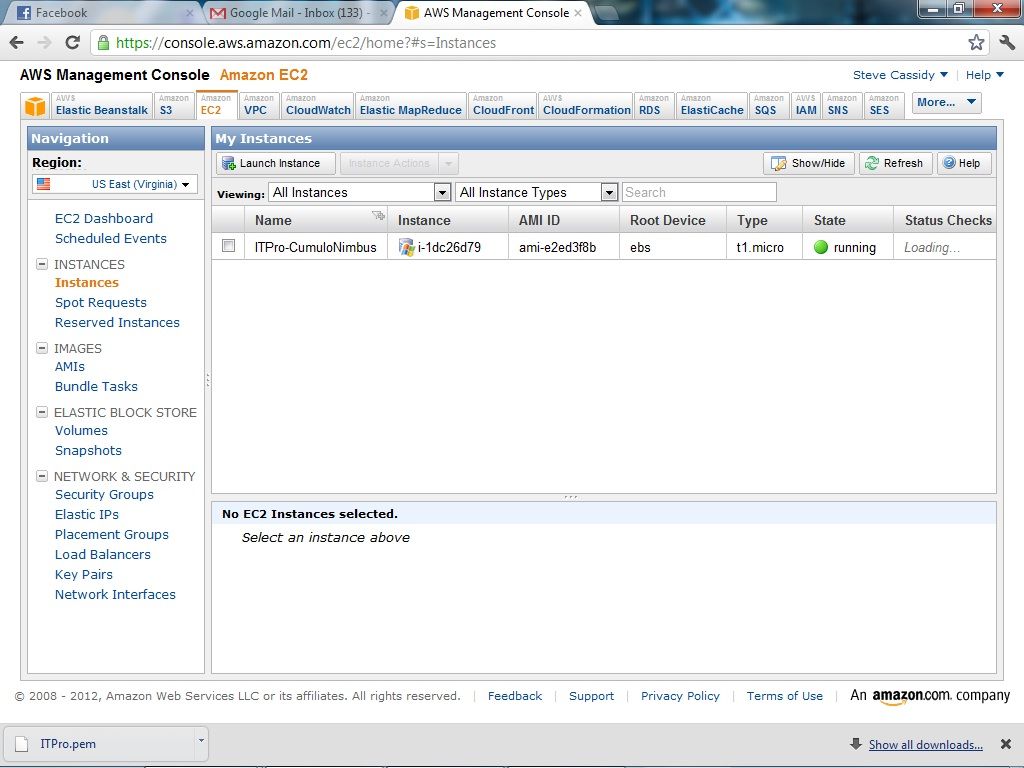This screenshot has width=1024, height=768.
Task: Switch to the CloudFront service tab
Action: click(x=503, y=105)
